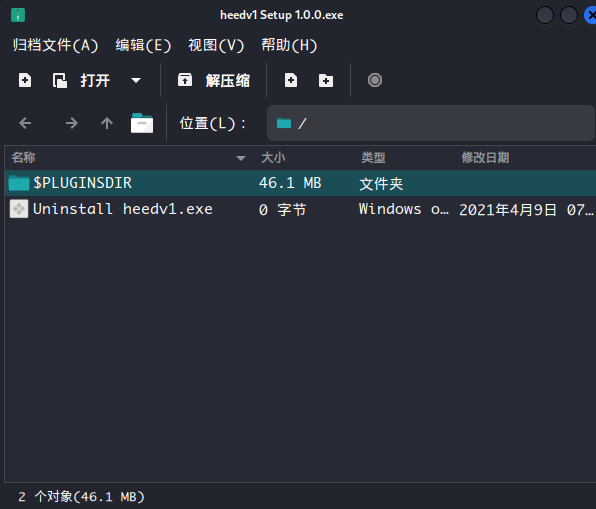Click the home folder icon

tap(142, 123)
